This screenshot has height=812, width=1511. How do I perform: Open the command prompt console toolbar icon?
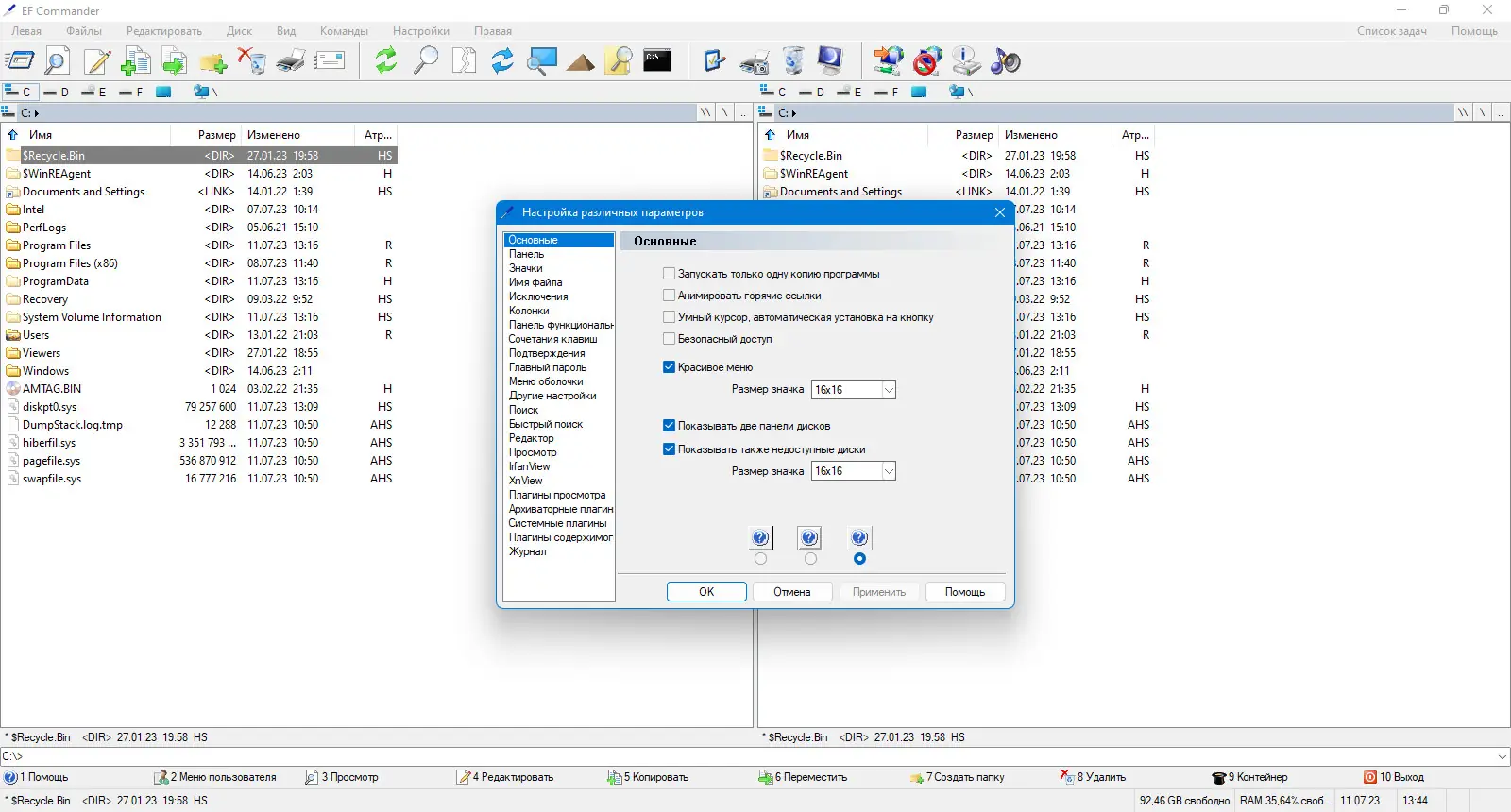(657, 60)
